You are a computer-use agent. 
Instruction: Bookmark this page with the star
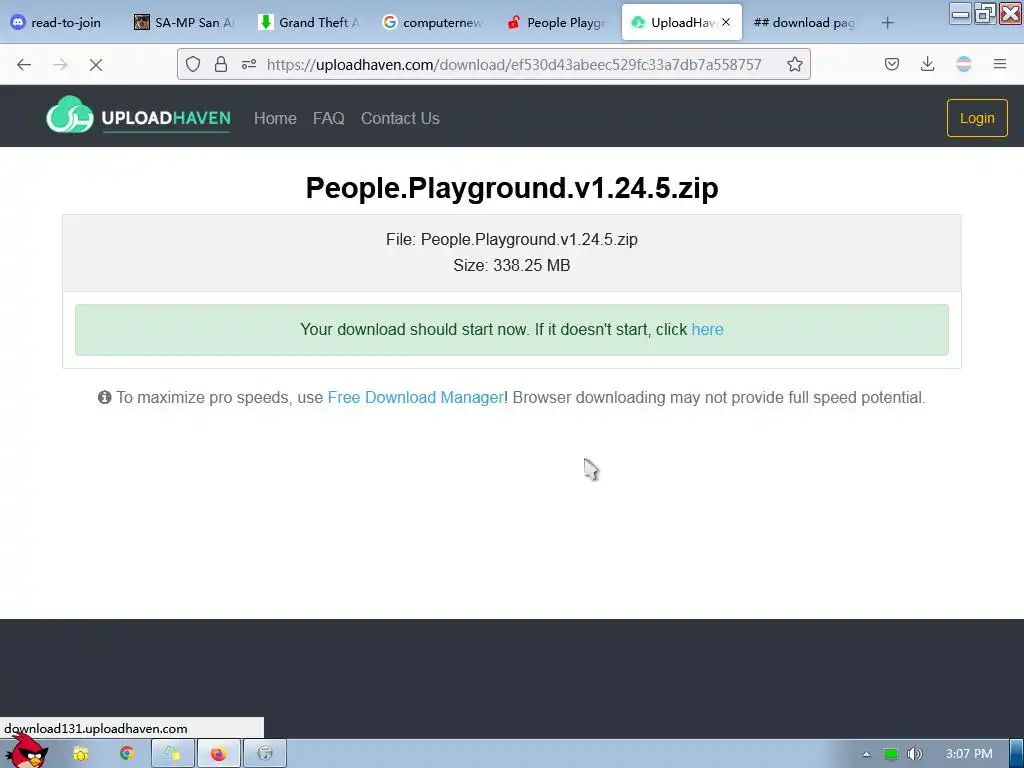[x=794, y=64]
